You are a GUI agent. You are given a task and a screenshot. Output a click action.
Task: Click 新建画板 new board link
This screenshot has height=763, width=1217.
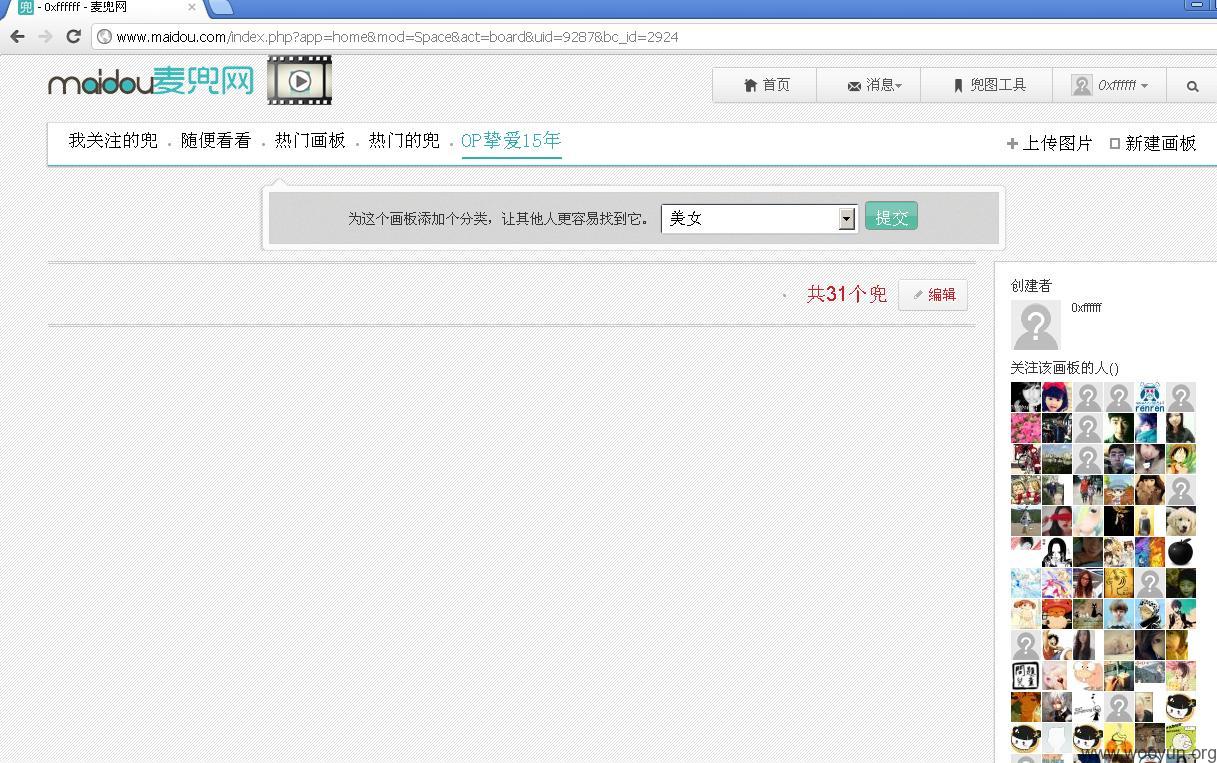[1153, 143]
